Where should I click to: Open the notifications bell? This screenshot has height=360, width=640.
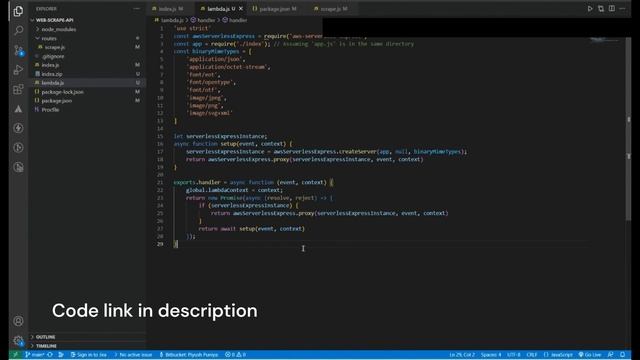(x=622, y=355)
